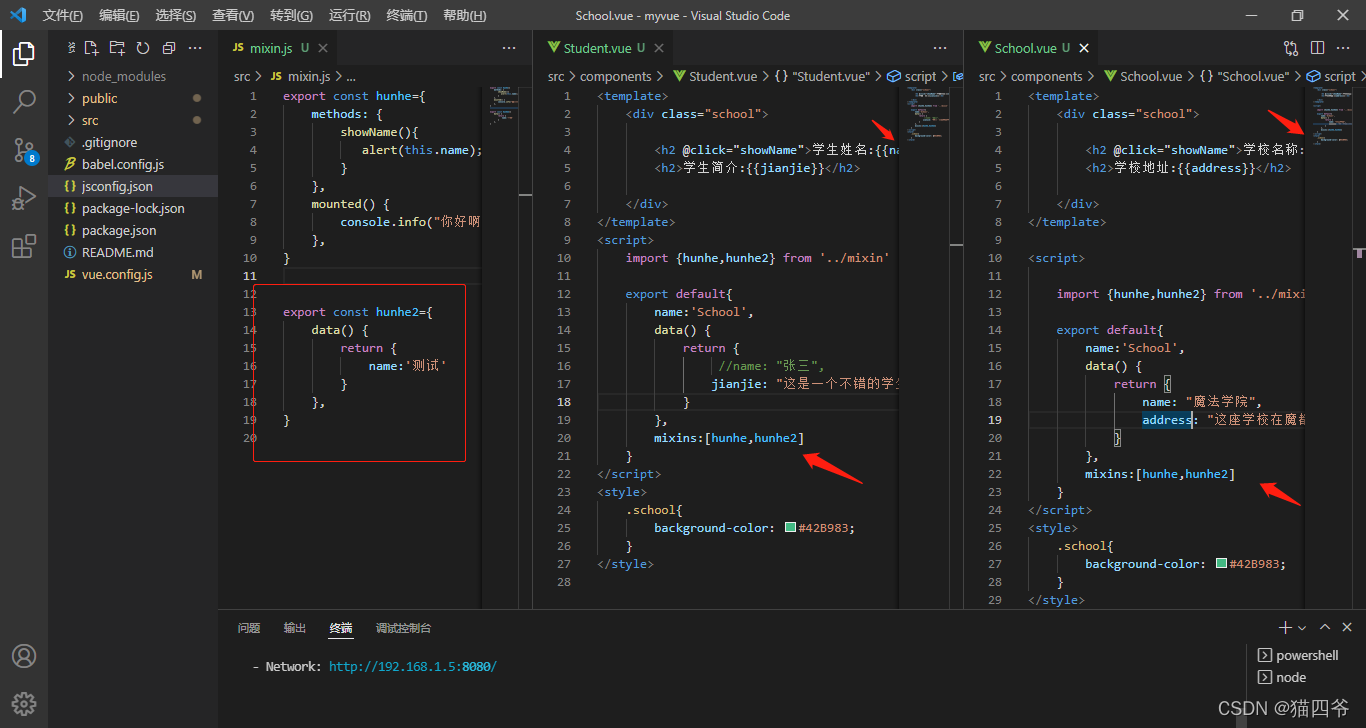
Task: Click the New File icon in Explorer
Action: pos(92,48)
